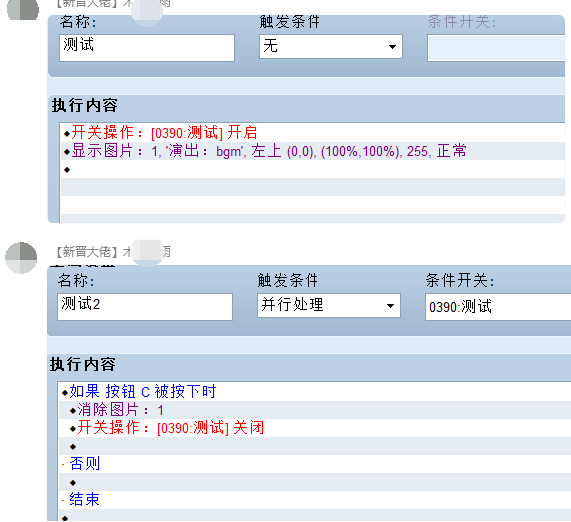571x522 pixels.
Task: Click the name field containing 测试2
Action: pos(145,307)
